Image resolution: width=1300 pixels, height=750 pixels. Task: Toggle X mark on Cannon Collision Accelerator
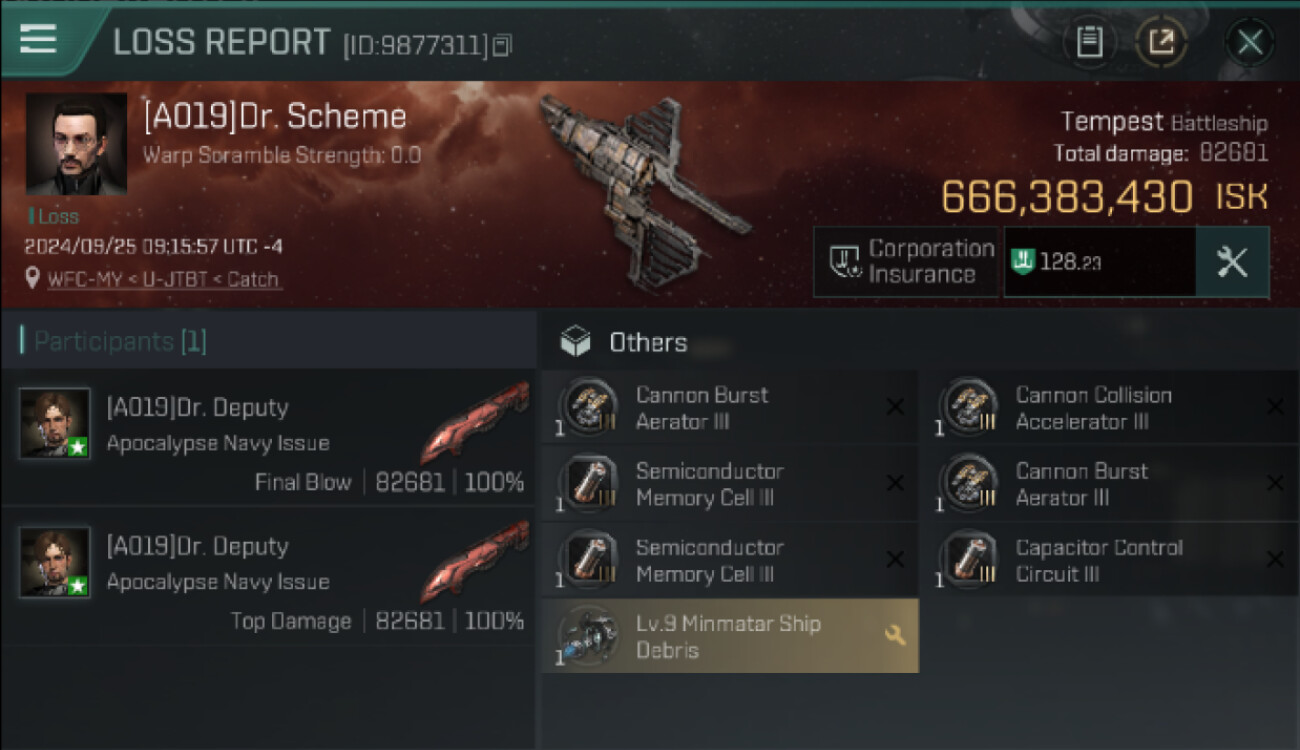1275,407
